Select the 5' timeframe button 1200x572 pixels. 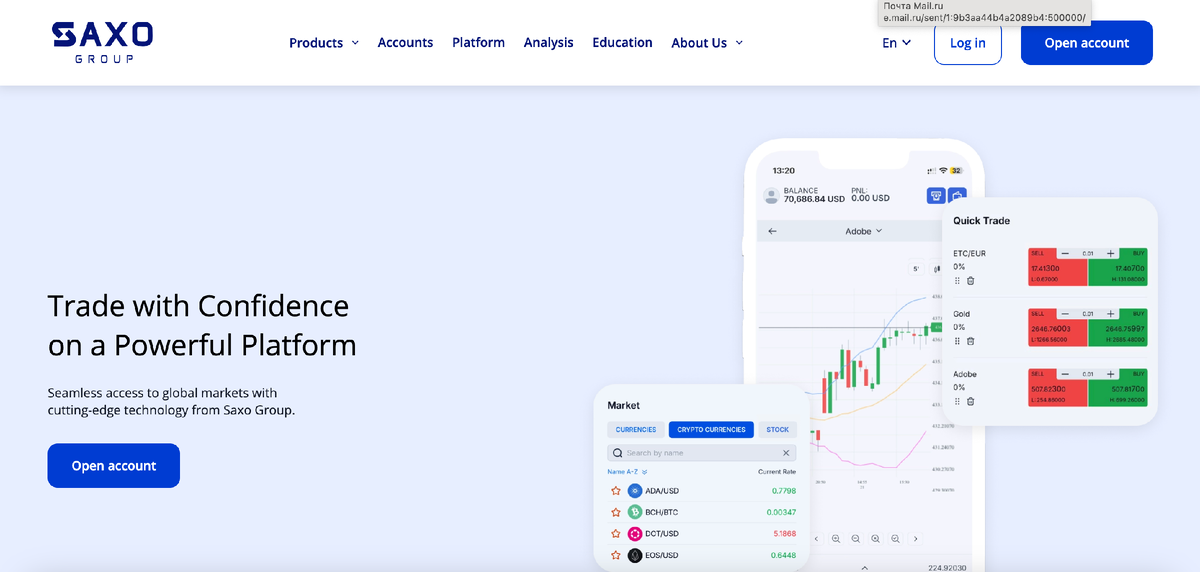(916, 269)
